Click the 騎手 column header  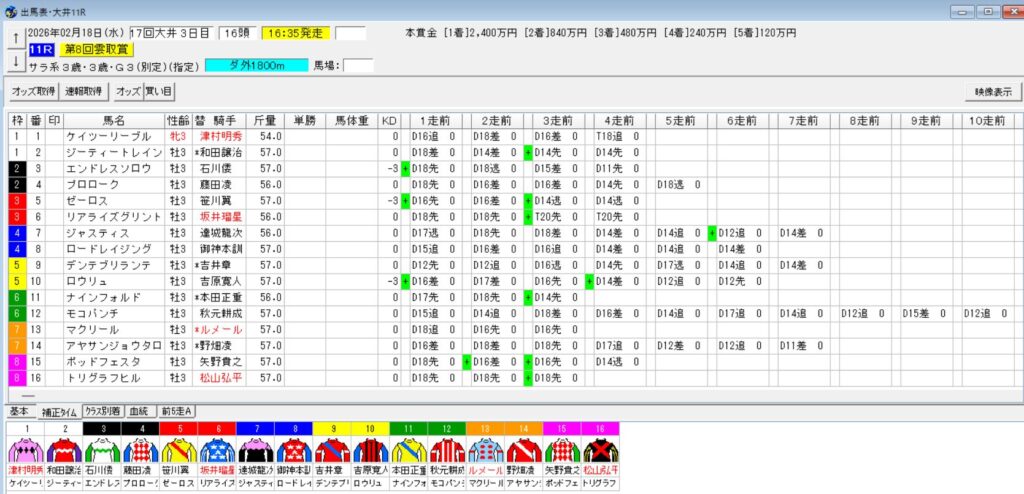pyautogui.click(x=219, y=120)
